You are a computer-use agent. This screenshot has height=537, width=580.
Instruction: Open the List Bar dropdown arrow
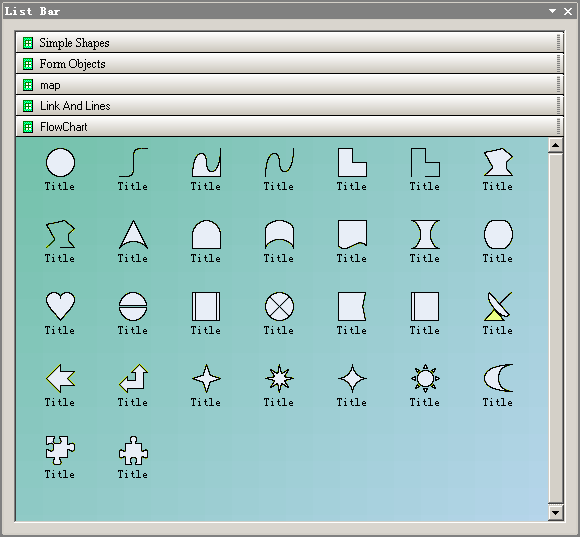pyautogui.click(x=552, y=11)
